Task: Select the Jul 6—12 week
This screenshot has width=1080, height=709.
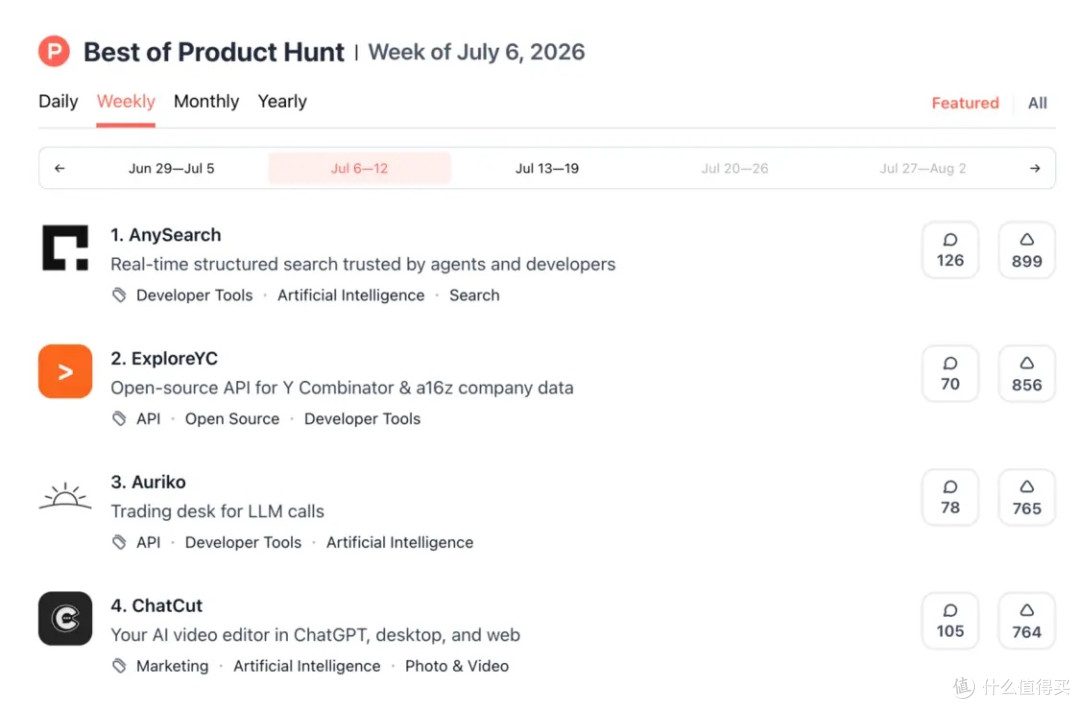Action: [x=360, y=168]
